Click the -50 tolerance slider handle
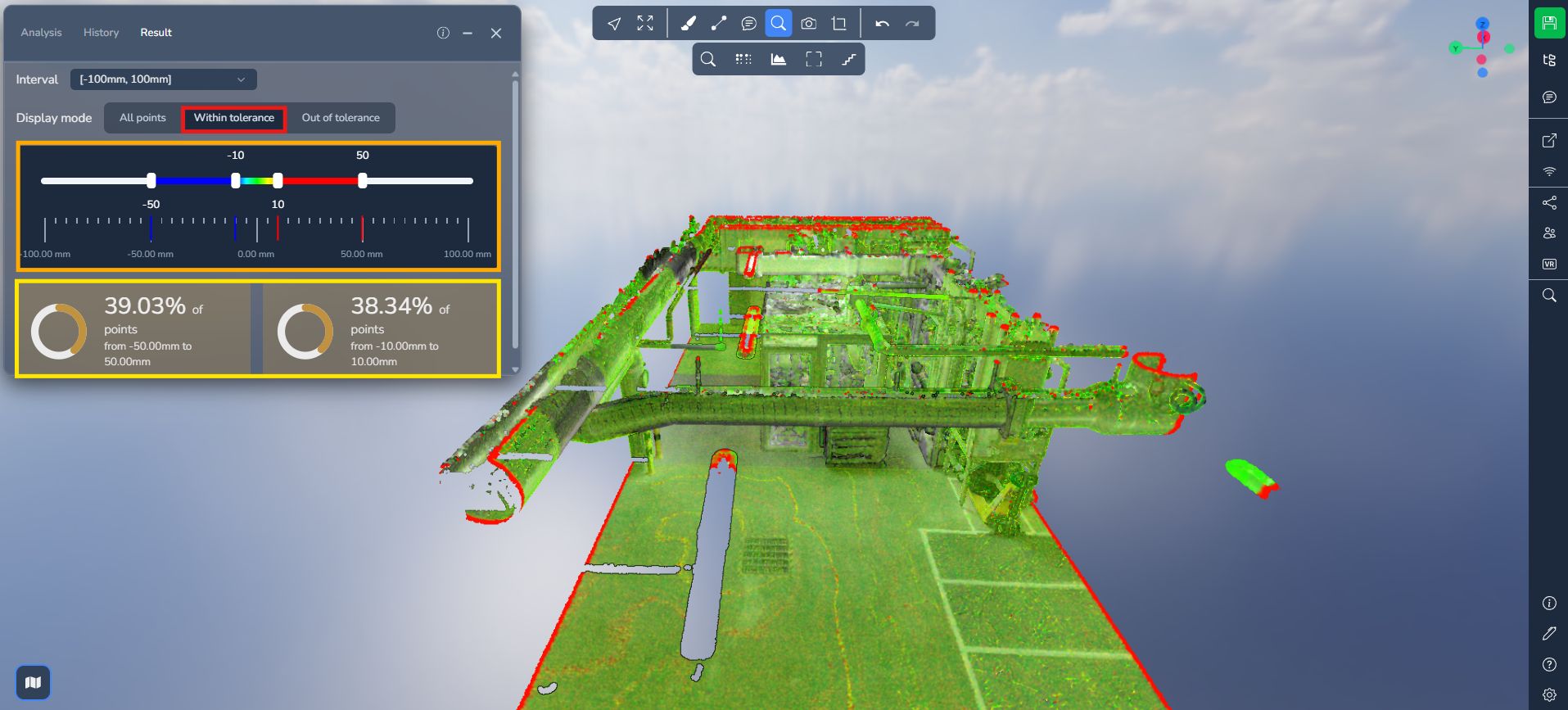 click(151, 180)
